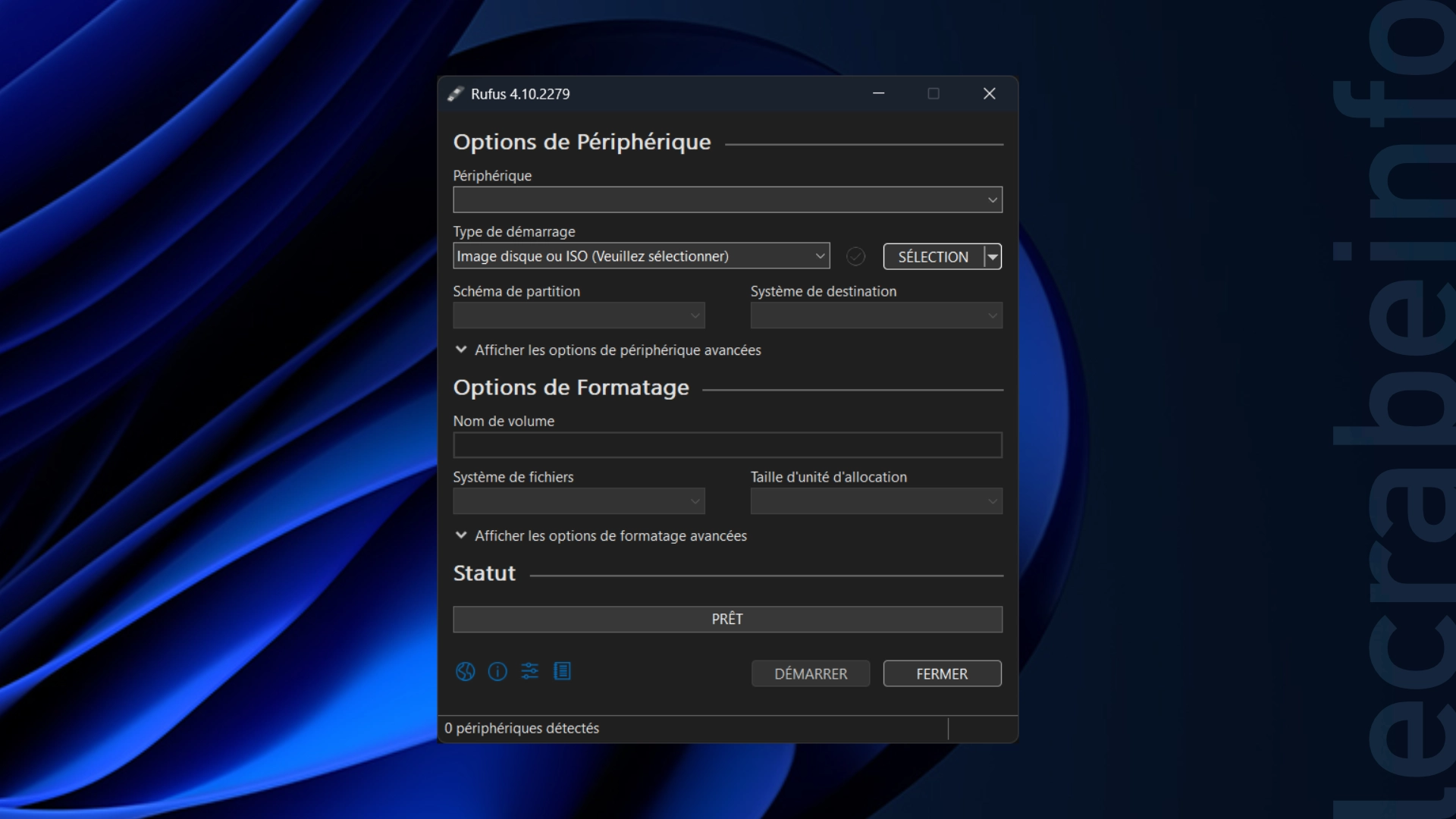This screenshot has width=1456, height=819.
Task: Click the FERMER button
Action: pos(942,673)
